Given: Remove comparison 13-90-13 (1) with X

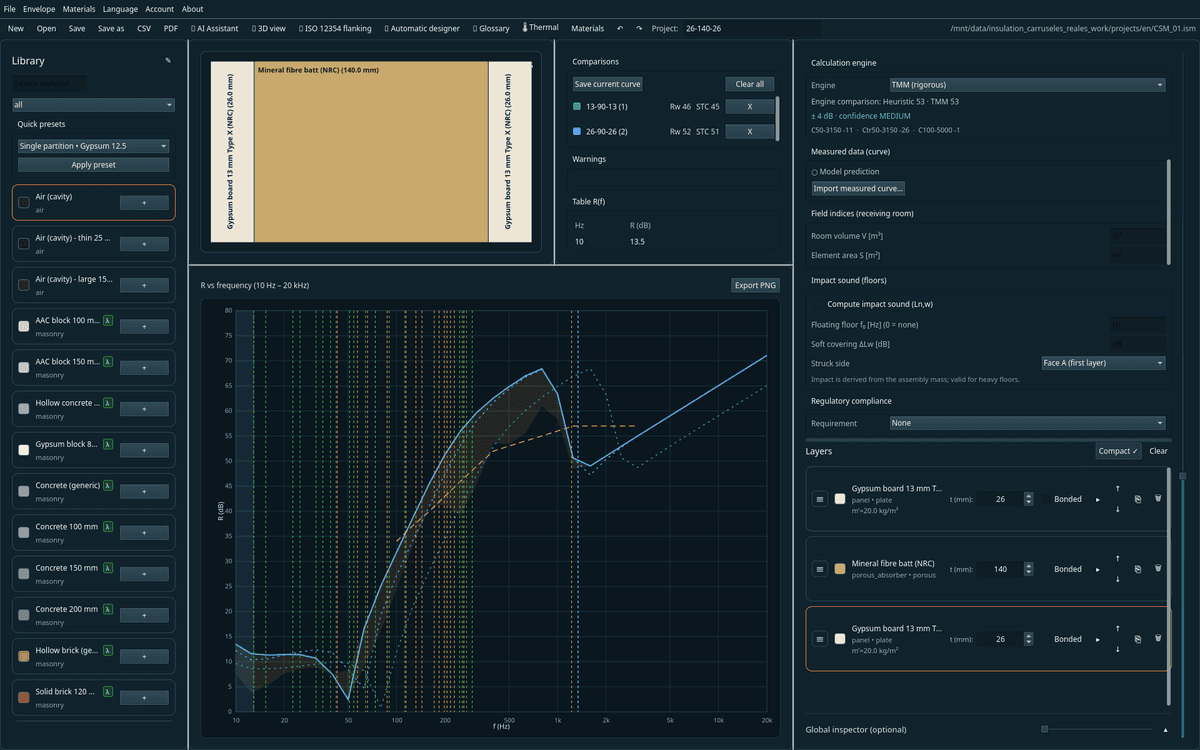Looking at the screenshot, I should point(749,106).
